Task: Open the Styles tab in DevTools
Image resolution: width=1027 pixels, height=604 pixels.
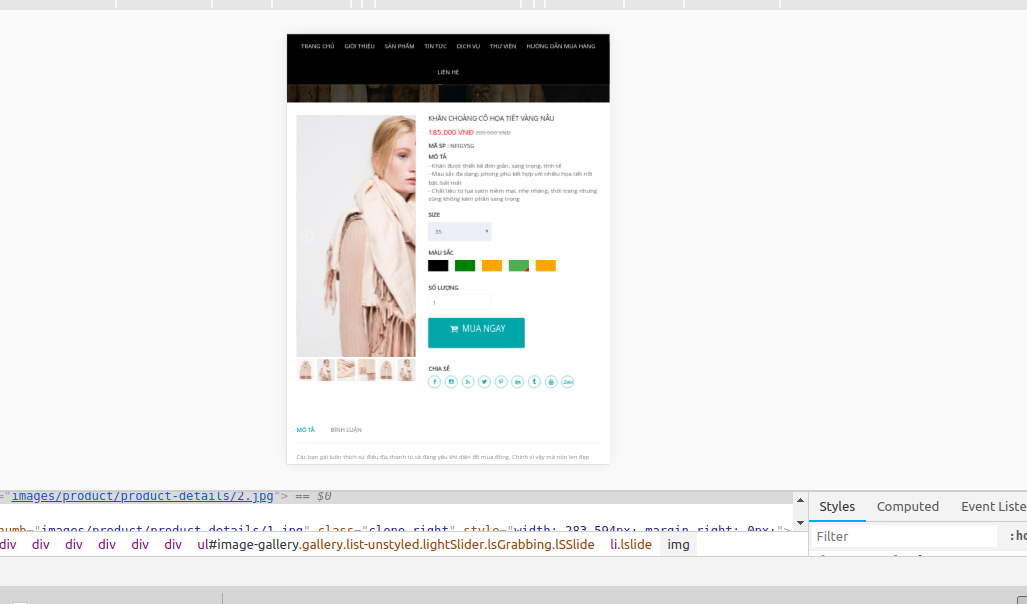Action: tap(837, 506)
